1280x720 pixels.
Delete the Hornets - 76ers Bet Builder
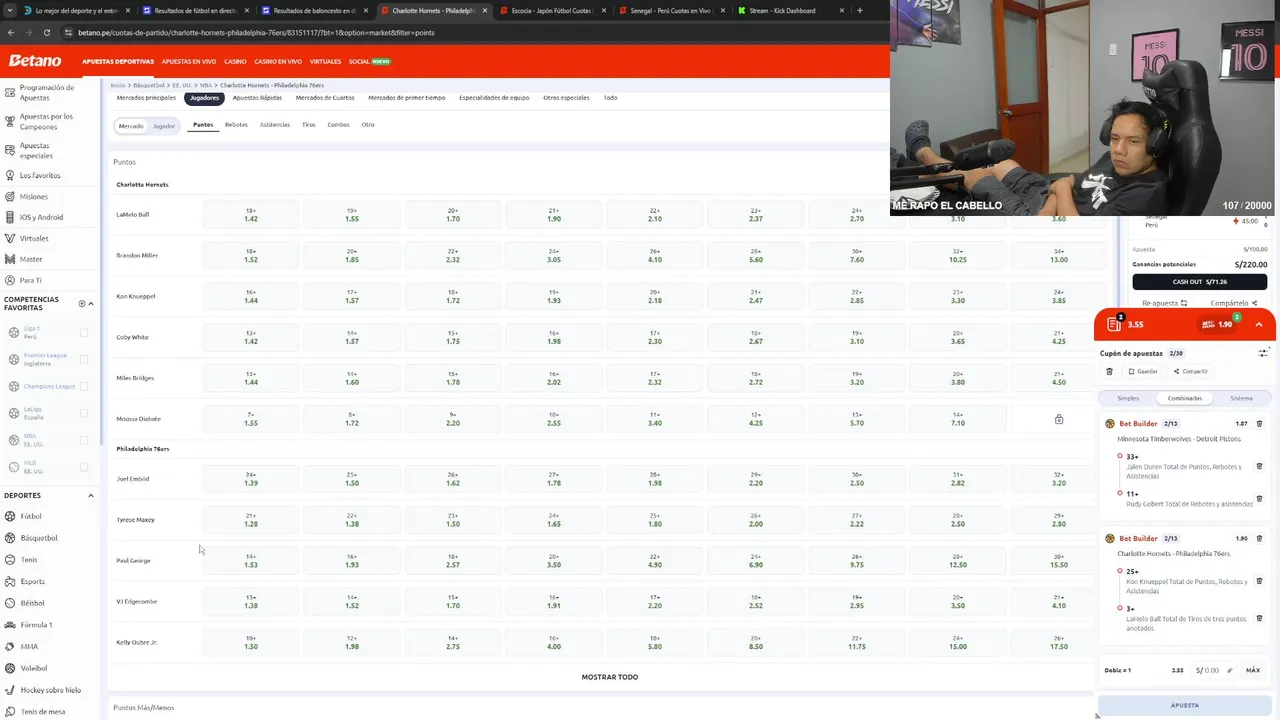coord(1259,538)
